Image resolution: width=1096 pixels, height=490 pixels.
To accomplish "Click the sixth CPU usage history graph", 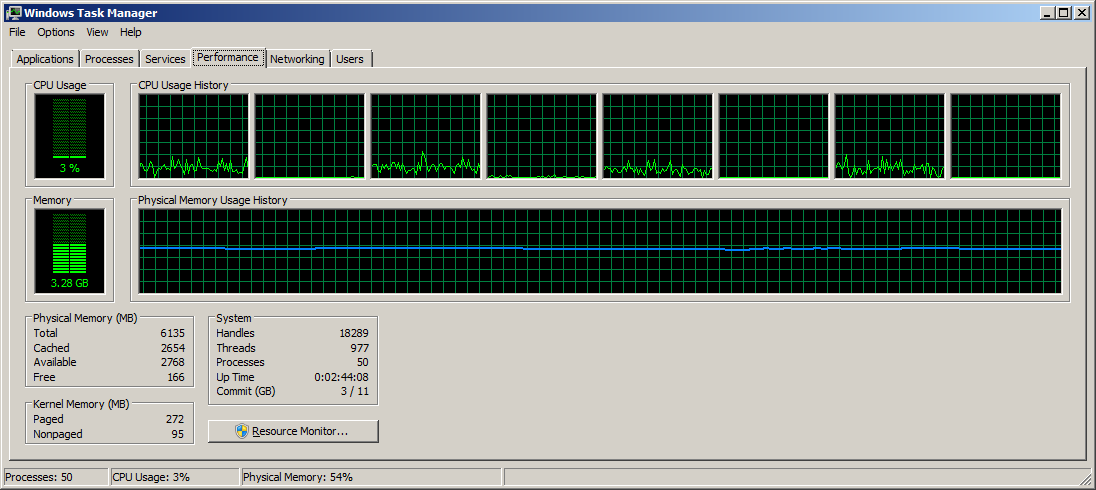I will point(774,136).
